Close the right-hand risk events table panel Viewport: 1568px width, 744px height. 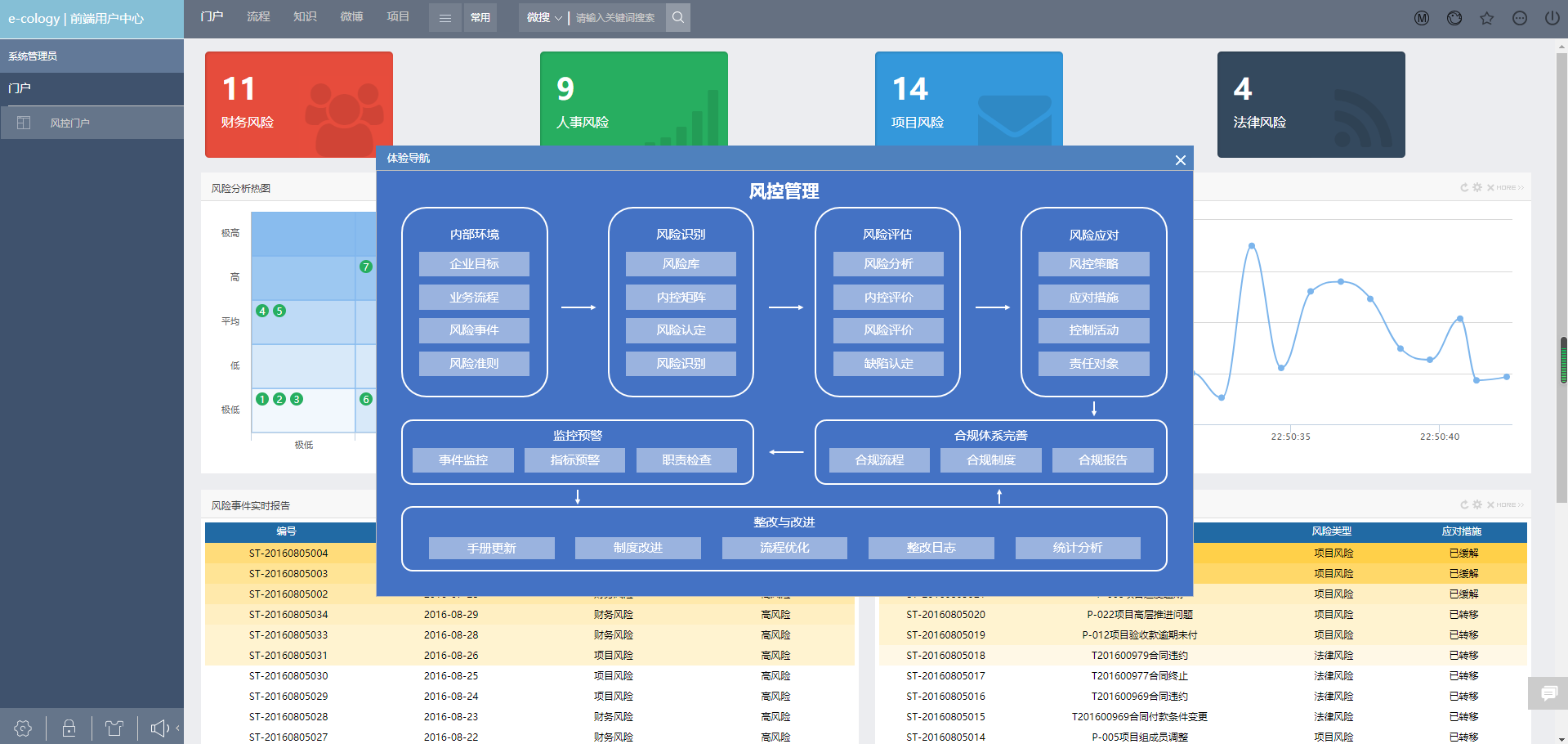1490,504
